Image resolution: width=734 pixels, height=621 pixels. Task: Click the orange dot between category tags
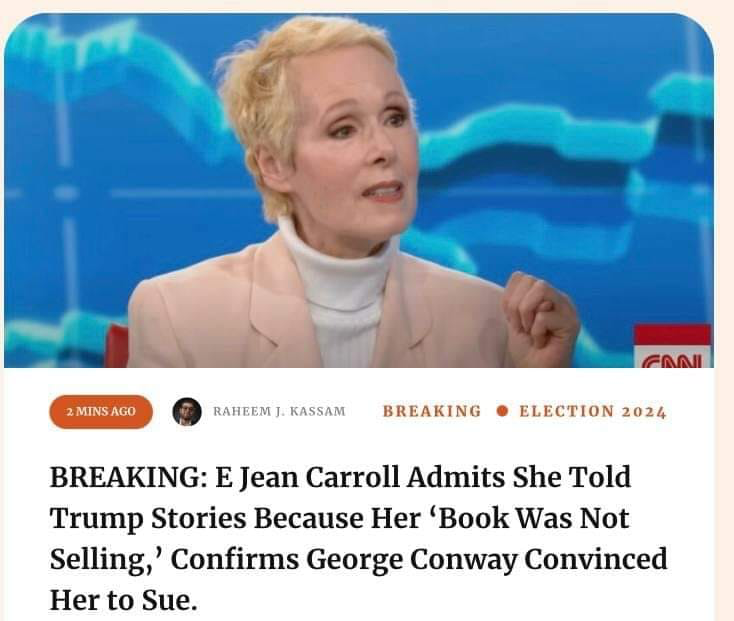pos(502,411)
